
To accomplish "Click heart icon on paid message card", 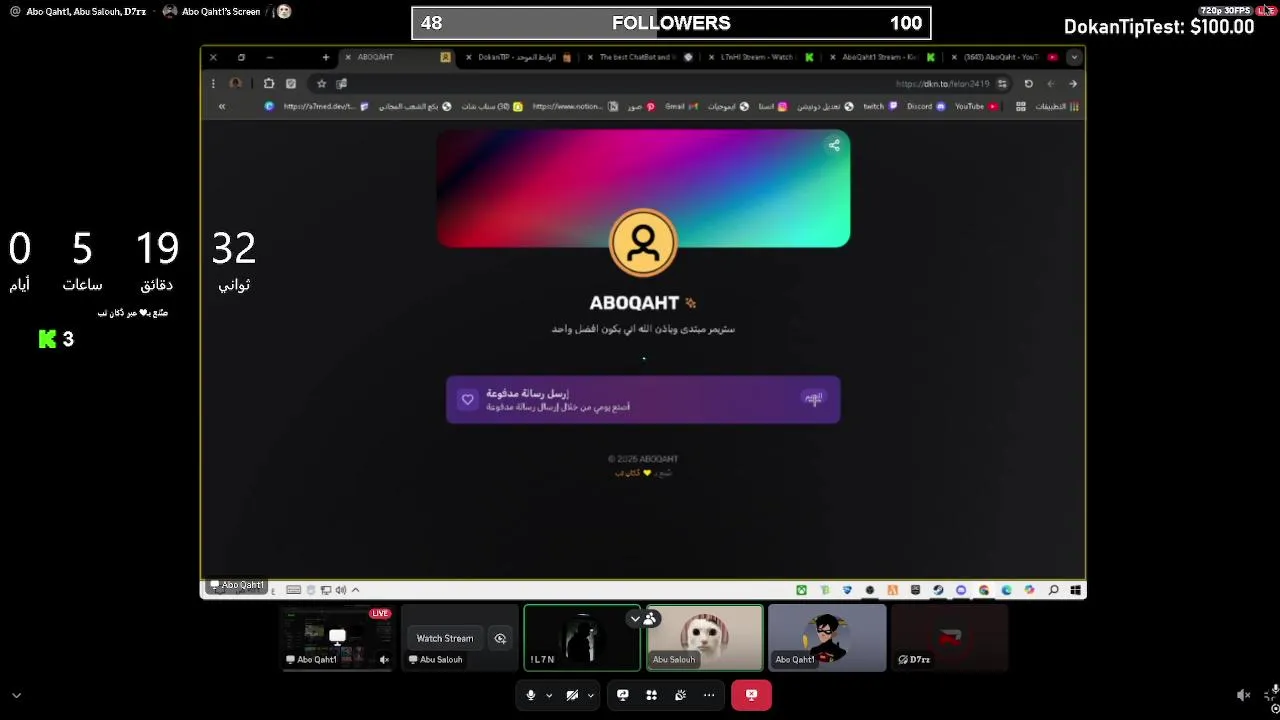I will pyautogui.click(x=467, y=400).
